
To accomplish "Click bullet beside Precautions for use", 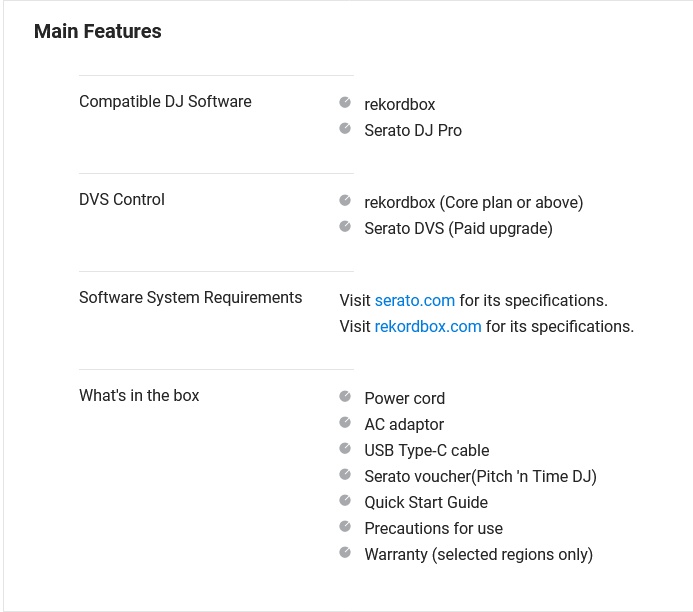I will pyautogui.click(x=345, y=527).
